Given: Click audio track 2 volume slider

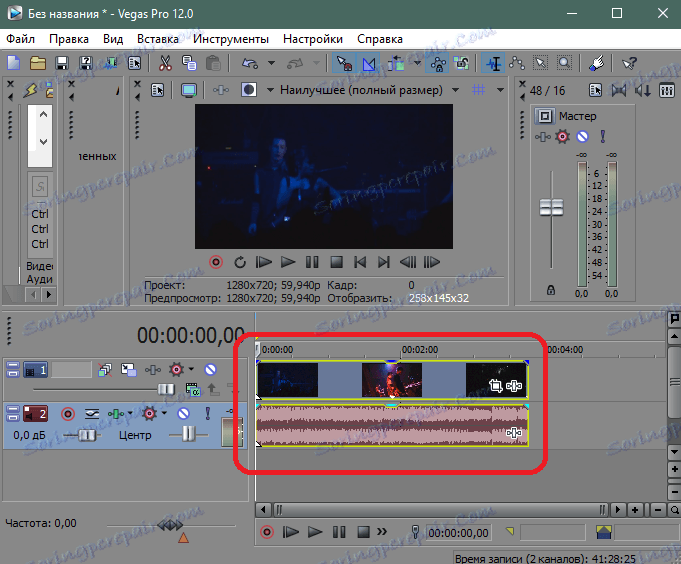Looking at the screenshot, I should click(88, 435).
